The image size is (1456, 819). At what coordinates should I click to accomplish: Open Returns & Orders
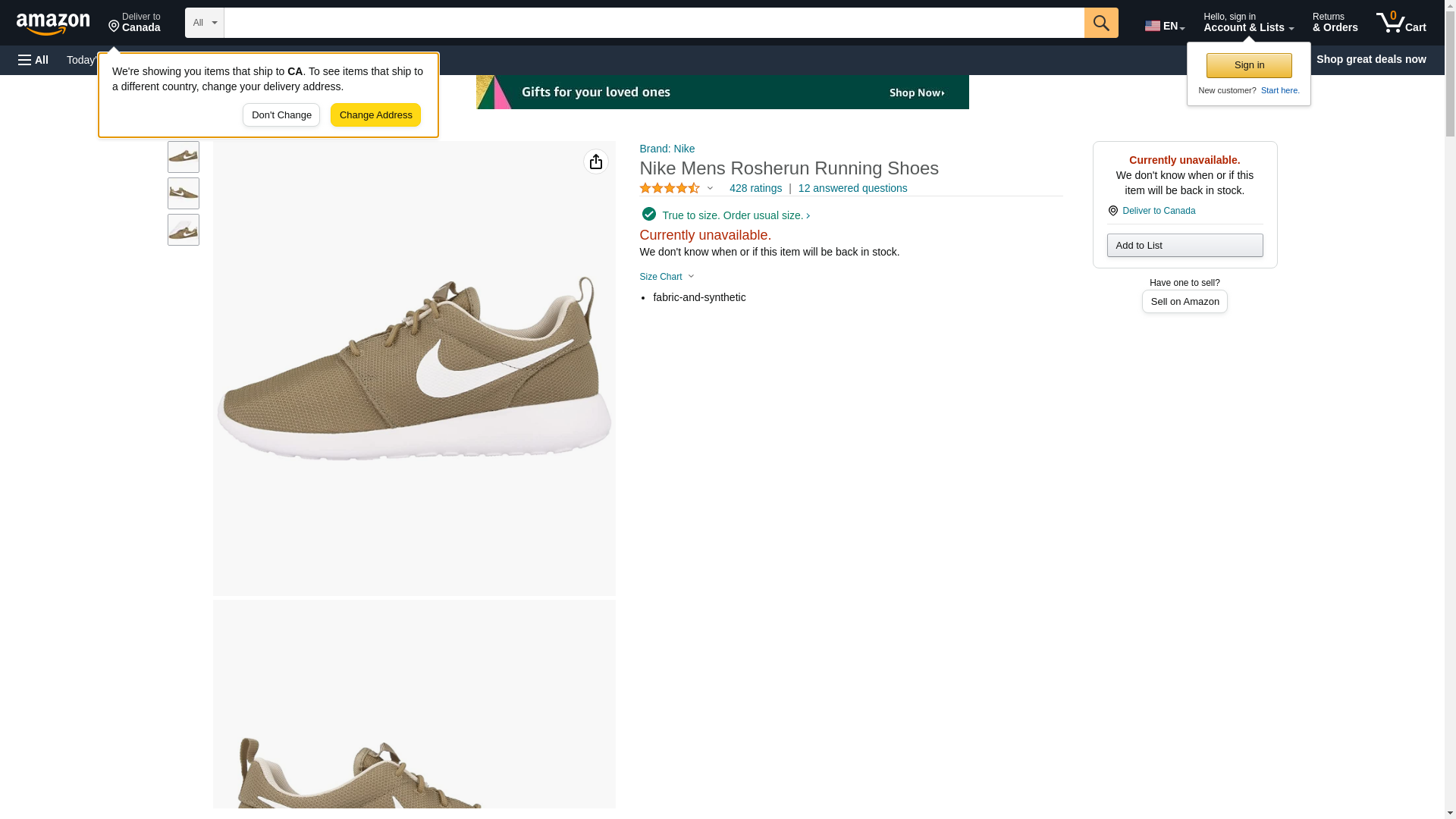pos(1335,23)
